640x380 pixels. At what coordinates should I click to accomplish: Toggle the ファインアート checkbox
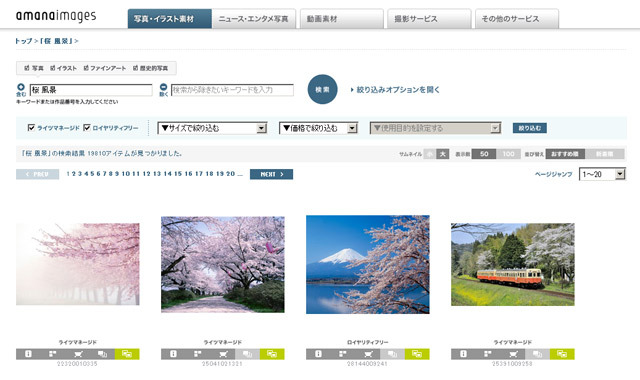86,68
